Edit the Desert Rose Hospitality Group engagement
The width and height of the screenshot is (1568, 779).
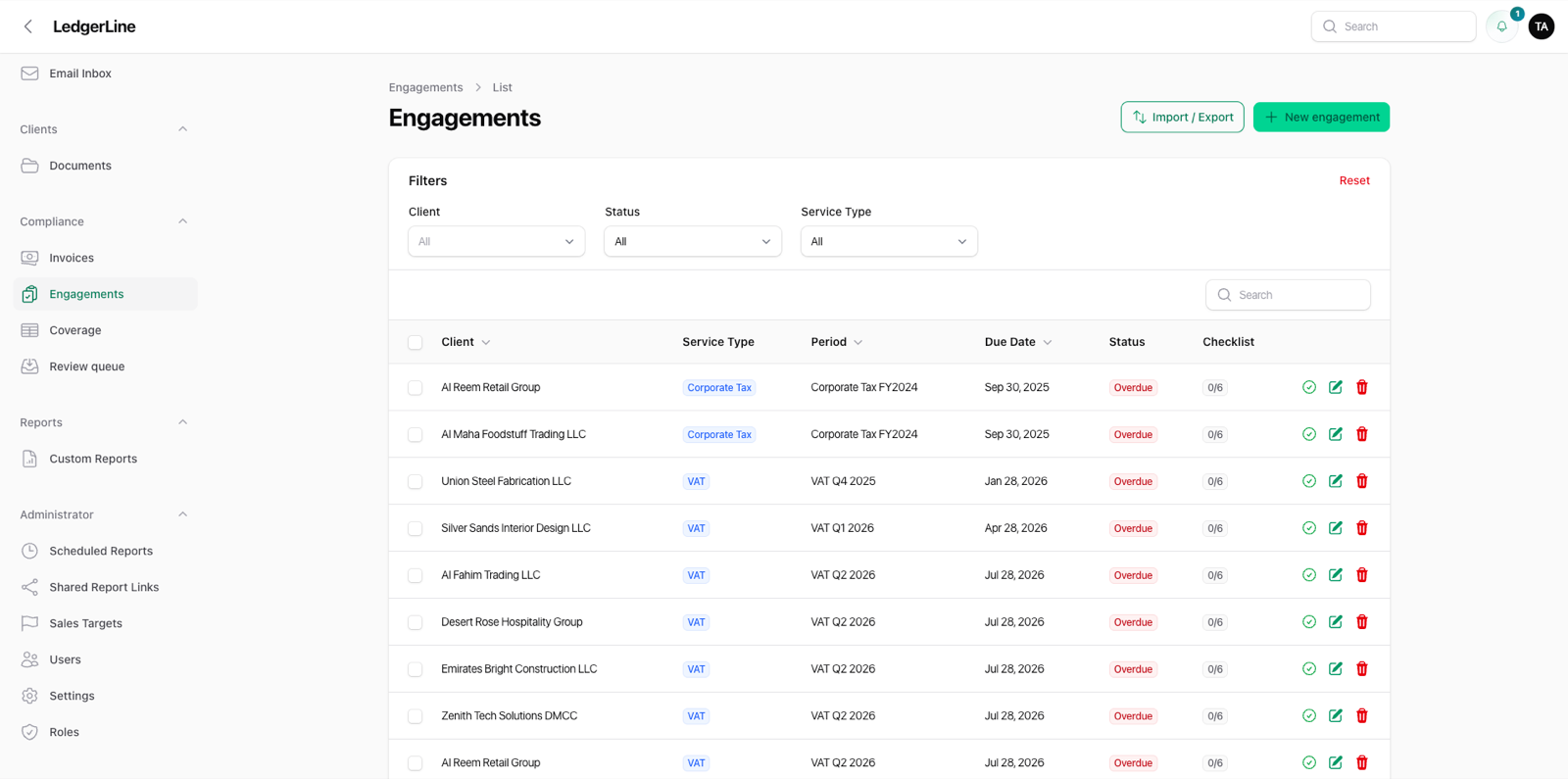tap(1336, 622)
